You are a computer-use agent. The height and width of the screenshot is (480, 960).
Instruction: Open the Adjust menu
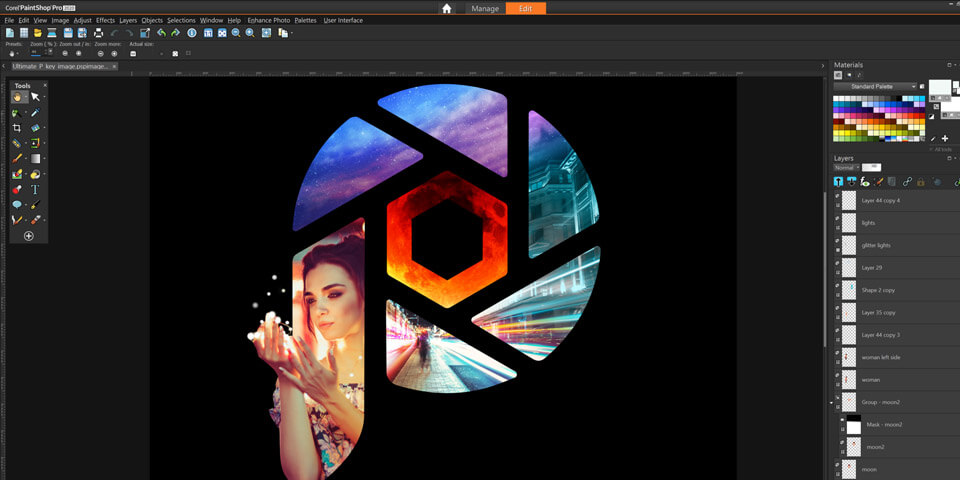click(83, 20)
